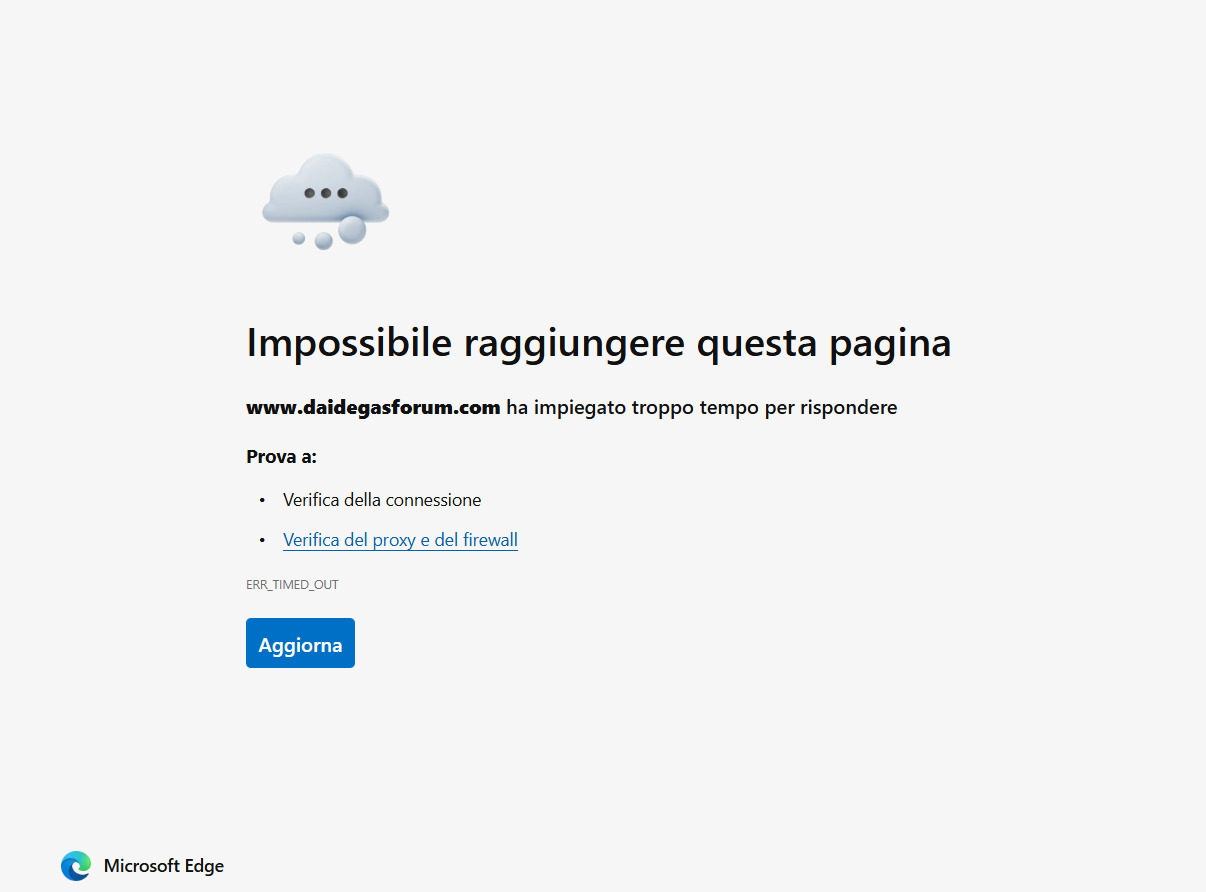The height and width of the screenshot is (892, 1206).
Task: Select the ERR_TIMED_OUT error code text
Action: pyautogui.click(x=292, y=585)
